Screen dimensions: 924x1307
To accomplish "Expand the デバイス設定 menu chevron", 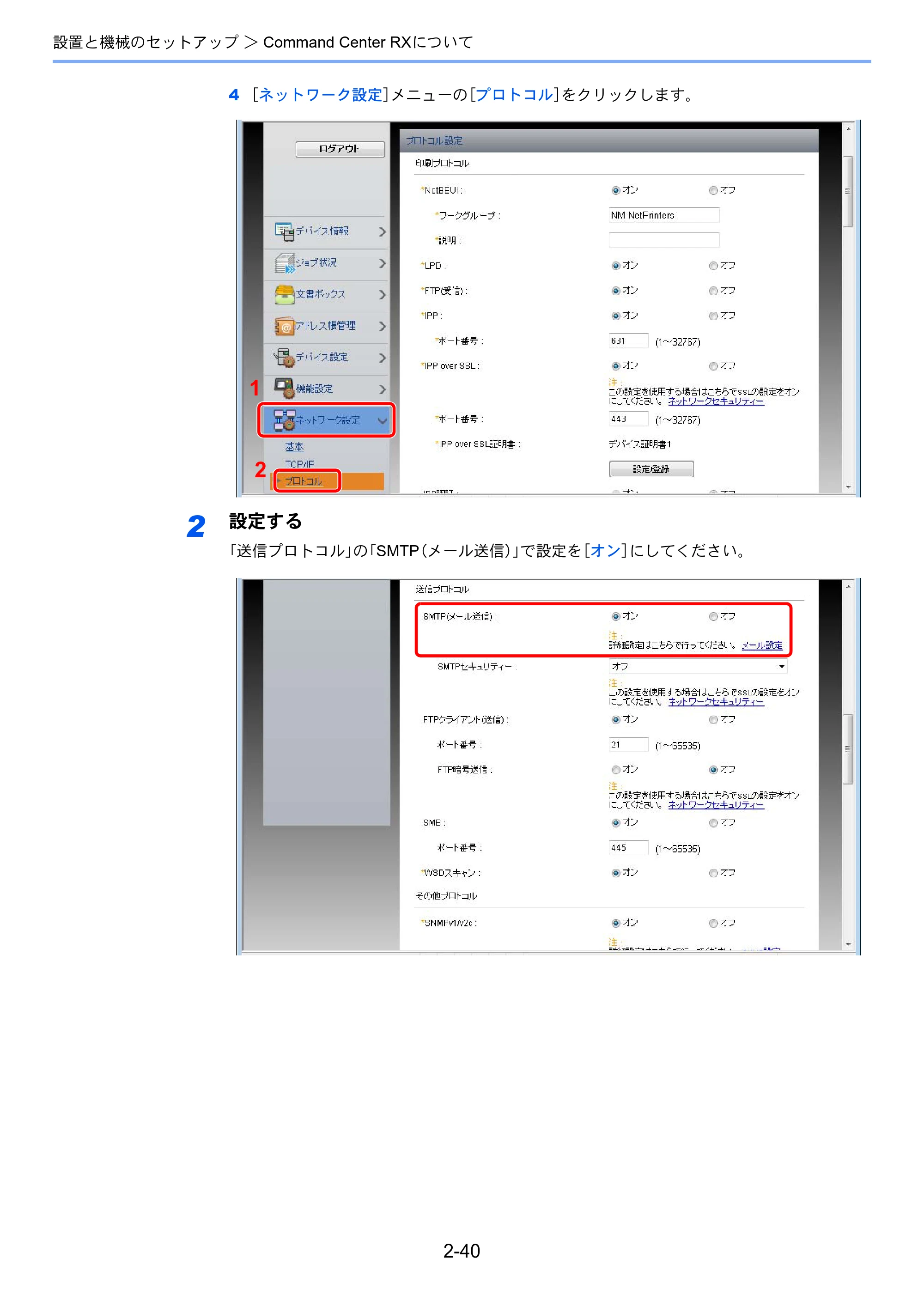I will 382,358.
